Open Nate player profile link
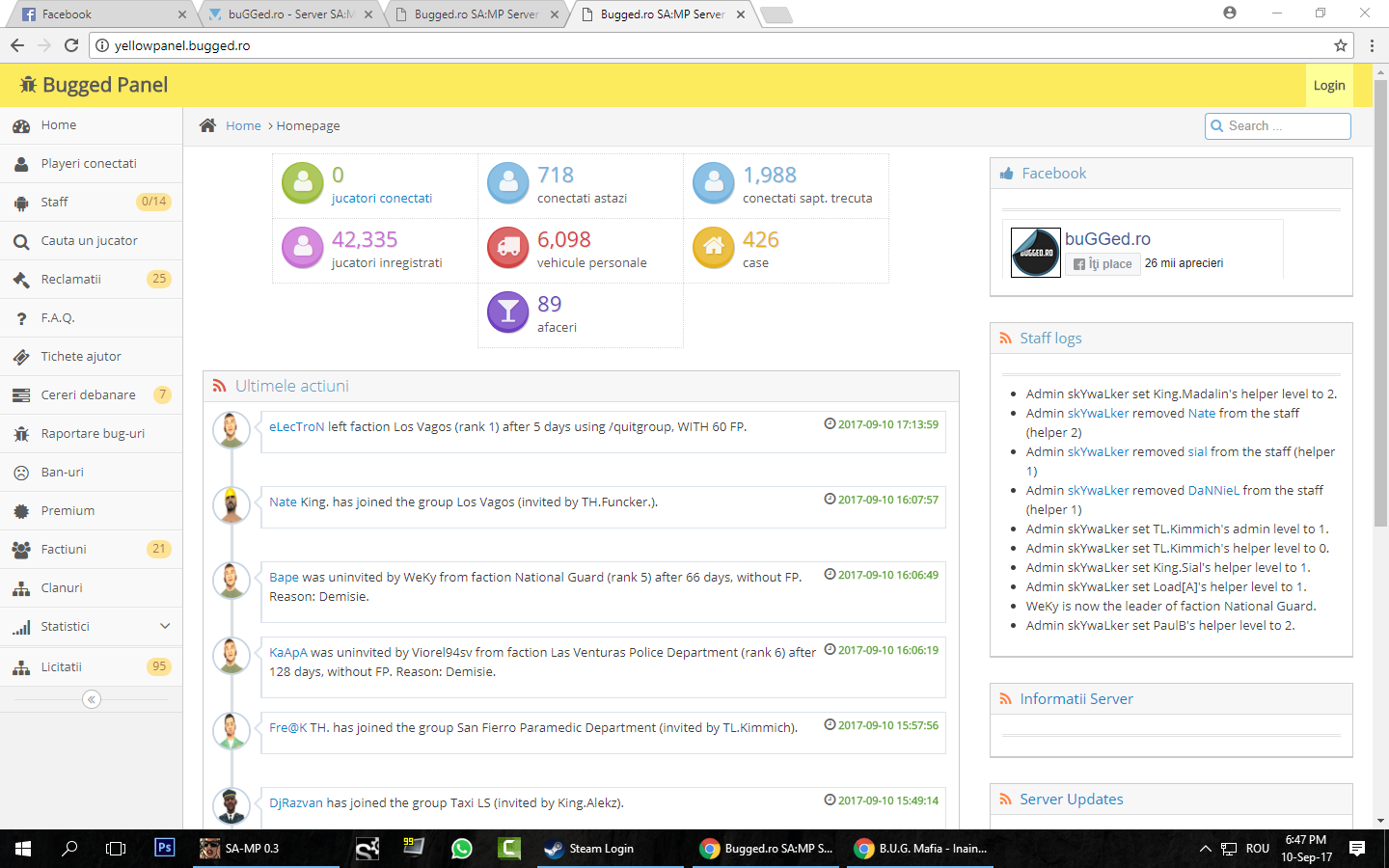This screenshot has width=1389, height=868. (x=283, y=502)
